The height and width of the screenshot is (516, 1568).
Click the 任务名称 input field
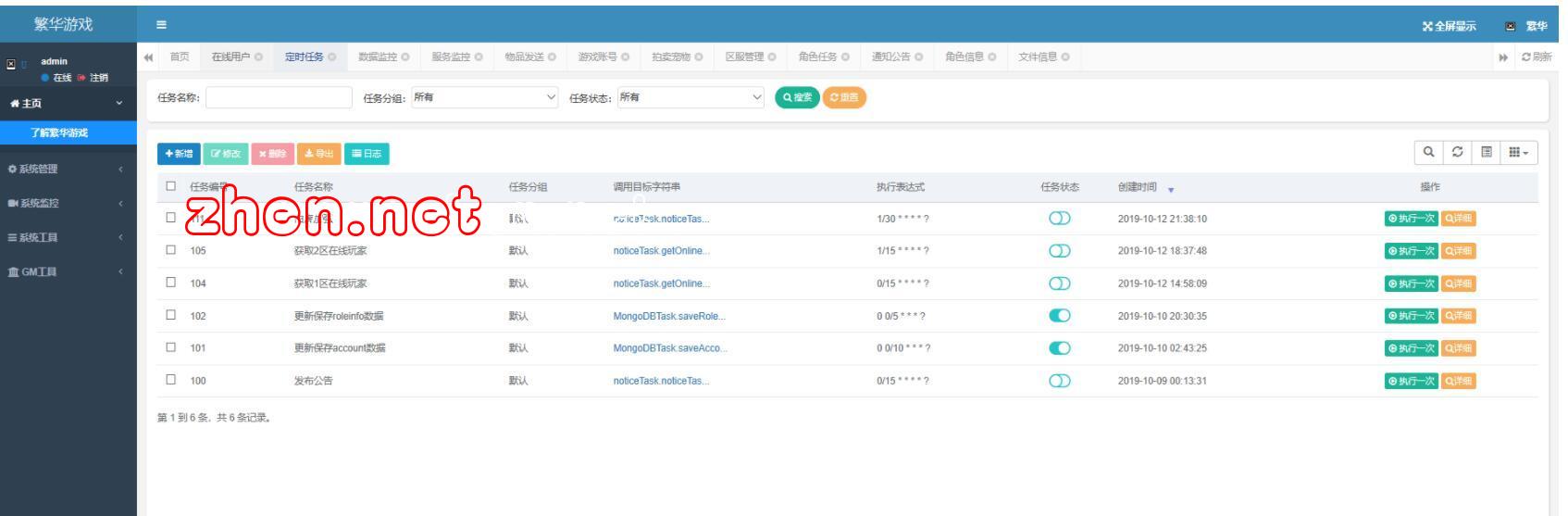click(x=279, y=97)
